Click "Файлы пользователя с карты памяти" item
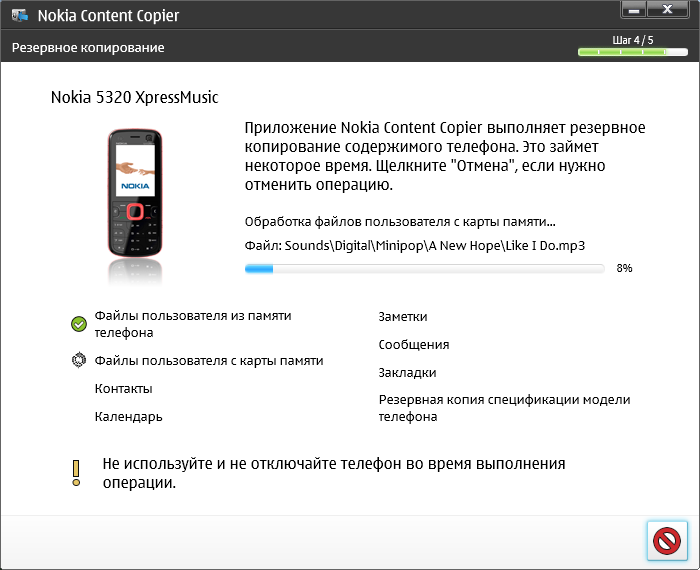This screenshot has width=700, height=570. click(x=209, y=361)
